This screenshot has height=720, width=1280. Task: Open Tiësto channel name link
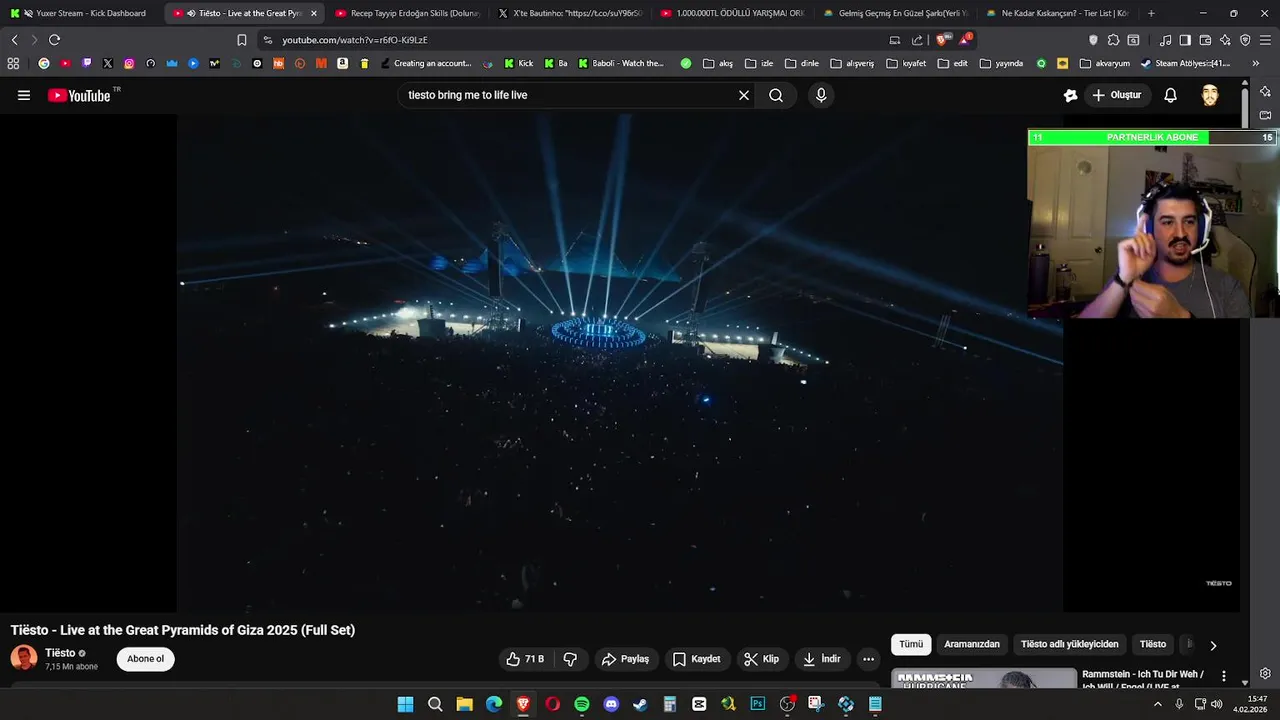60,653
